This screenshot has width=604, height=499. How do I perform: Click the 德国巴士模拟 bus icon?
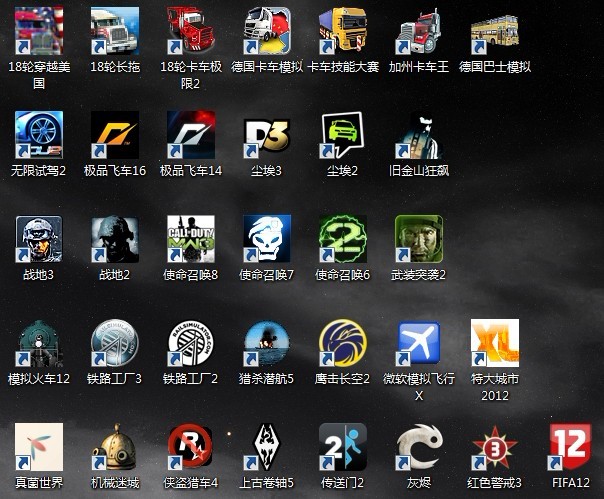(x=495, y=30)
